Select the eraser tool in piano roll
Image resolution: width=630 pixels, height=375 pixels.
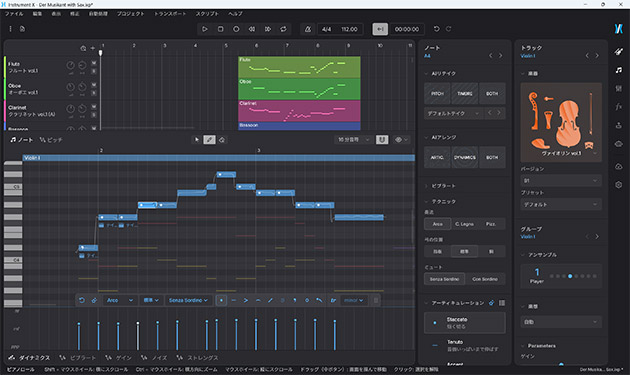pyautogui.click(x=222, y=139)
